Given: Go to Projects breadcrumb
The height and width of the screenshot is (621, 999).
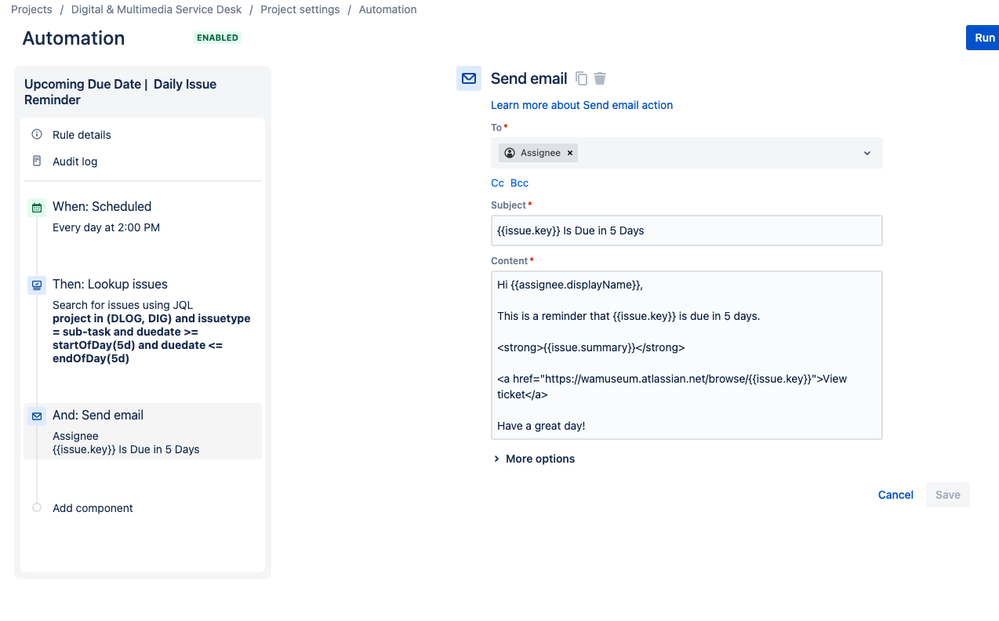Looking at the screenshot, I should coord(31,10).
